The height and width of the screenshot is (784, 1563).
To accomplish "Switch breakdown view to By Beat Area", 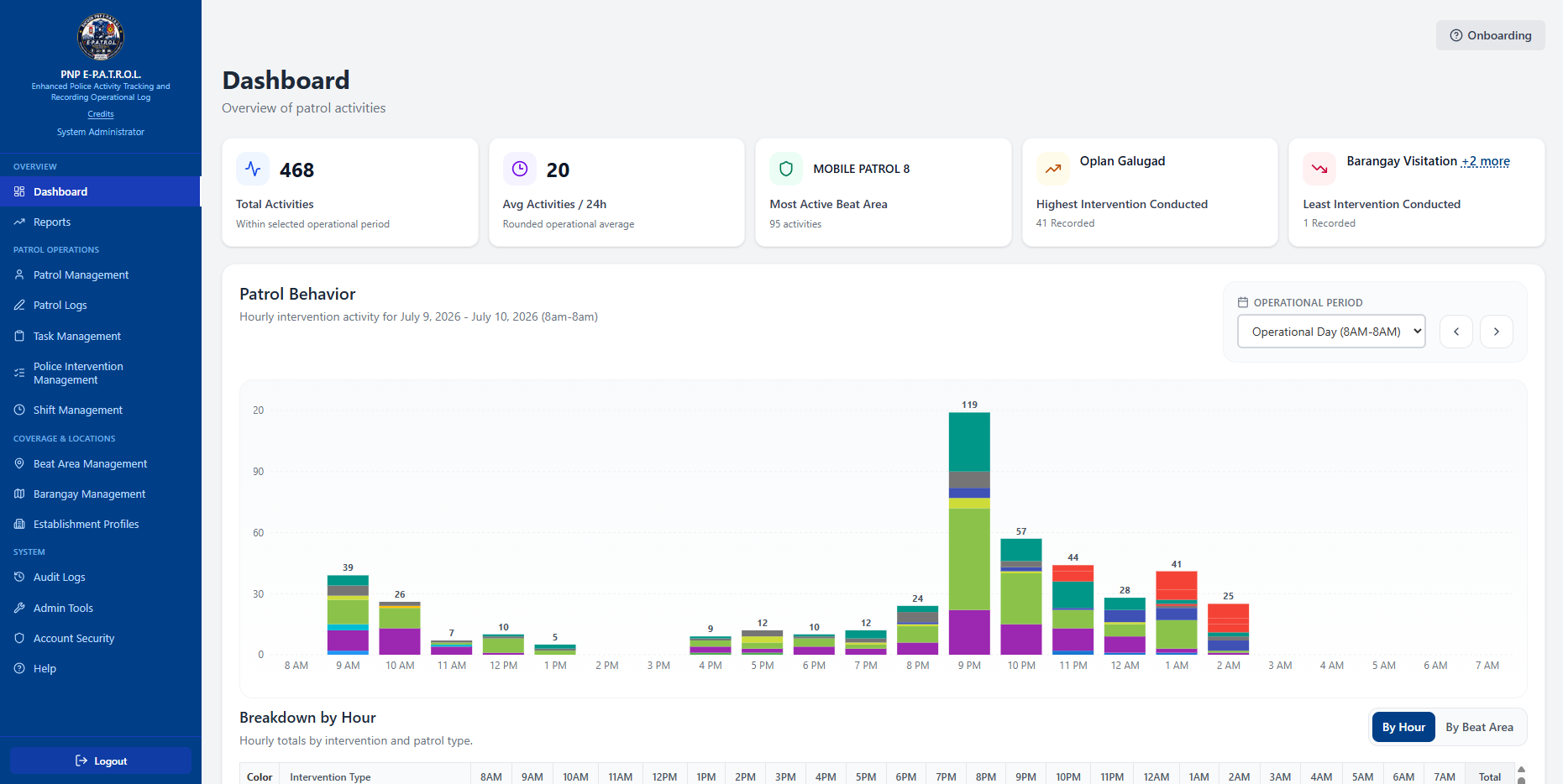I will click(1479, 727).
